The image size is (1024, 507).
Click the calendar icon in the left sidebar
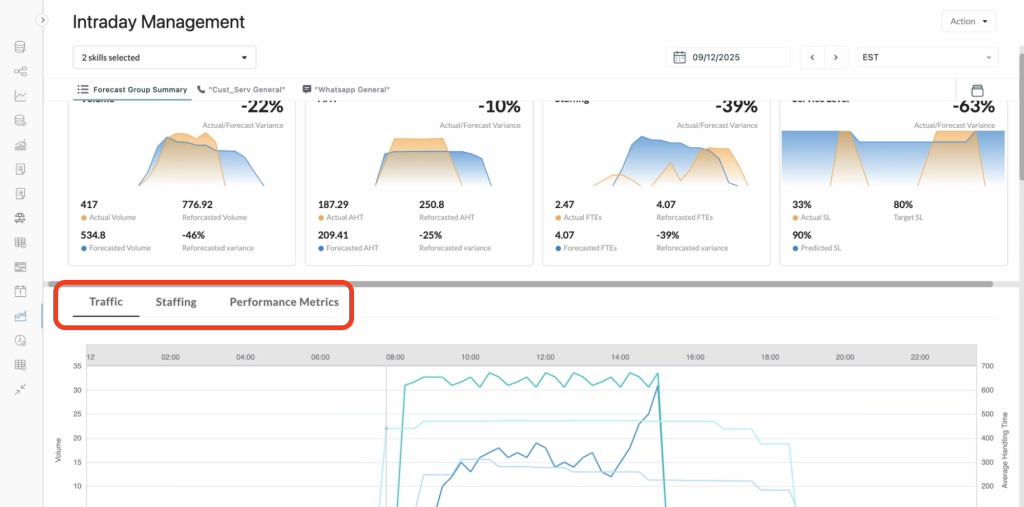[x=20, y=291]
